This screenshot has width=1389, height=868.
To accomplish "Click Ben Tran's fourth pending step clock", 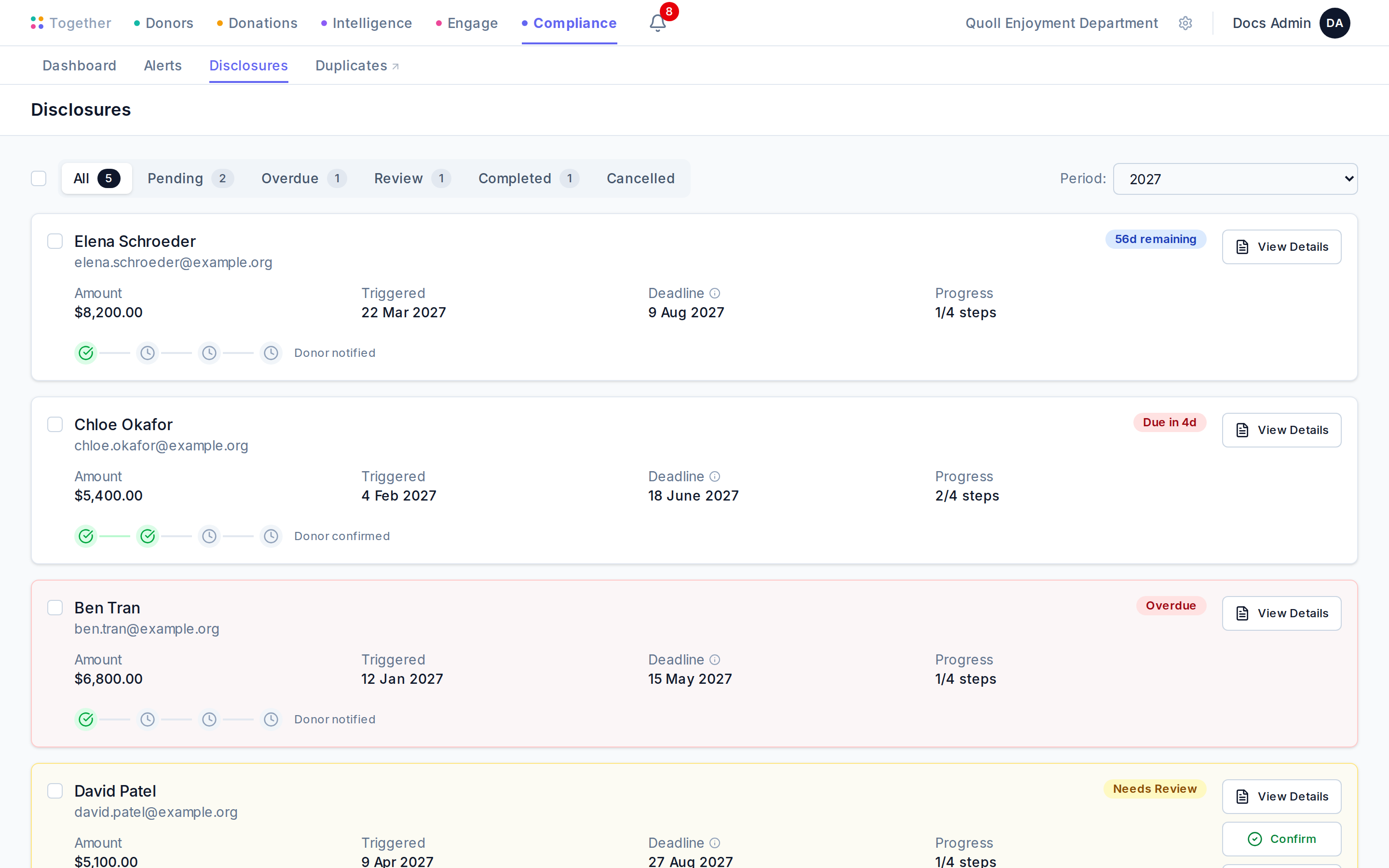I will (271, 719).
